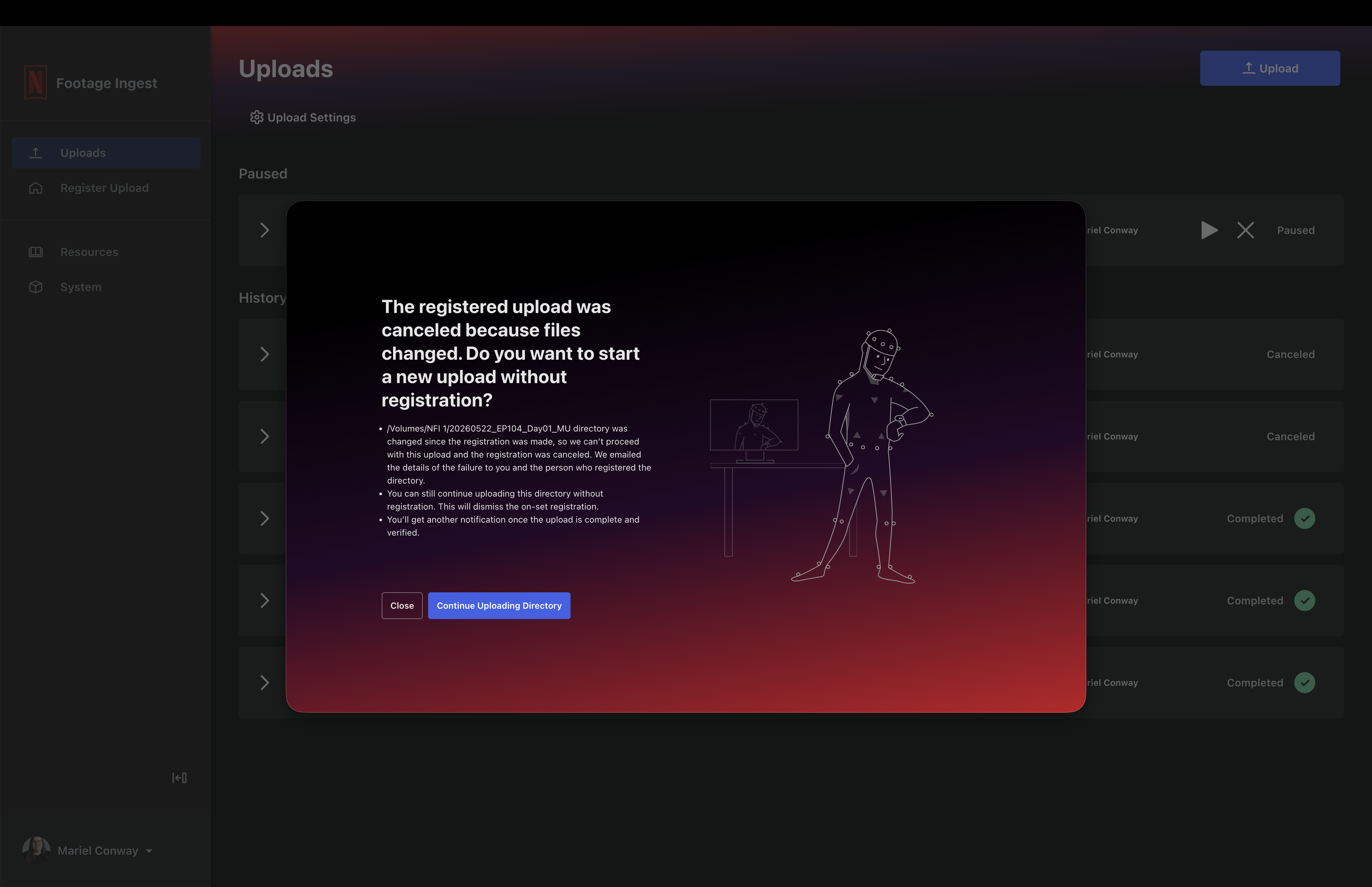Screen dimensions: 1372x887
Task: Click the first Canceled status text
Action: (x=1290, y=354)
